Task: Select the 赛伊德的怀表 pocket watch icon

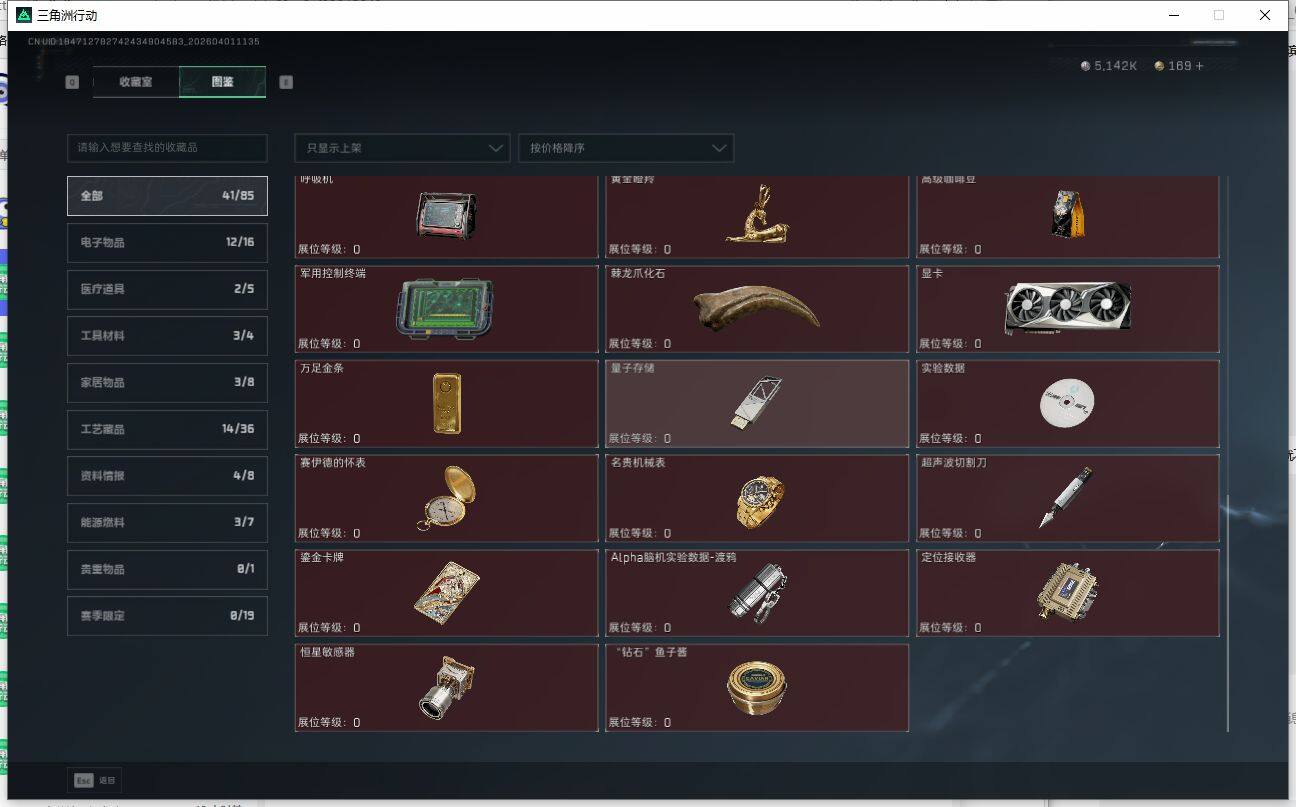Action: (x=446, y=497)
